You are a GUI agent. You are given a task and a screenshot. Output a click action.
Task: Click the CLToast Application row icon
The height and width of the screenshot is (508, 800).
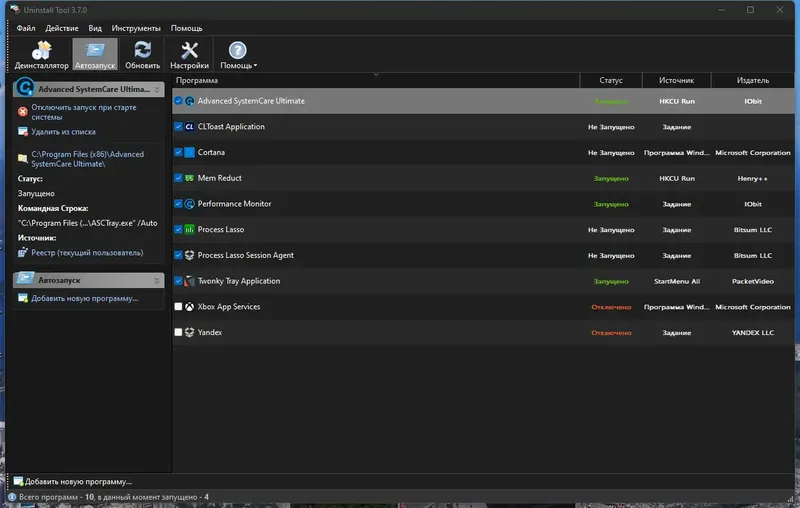189,126
